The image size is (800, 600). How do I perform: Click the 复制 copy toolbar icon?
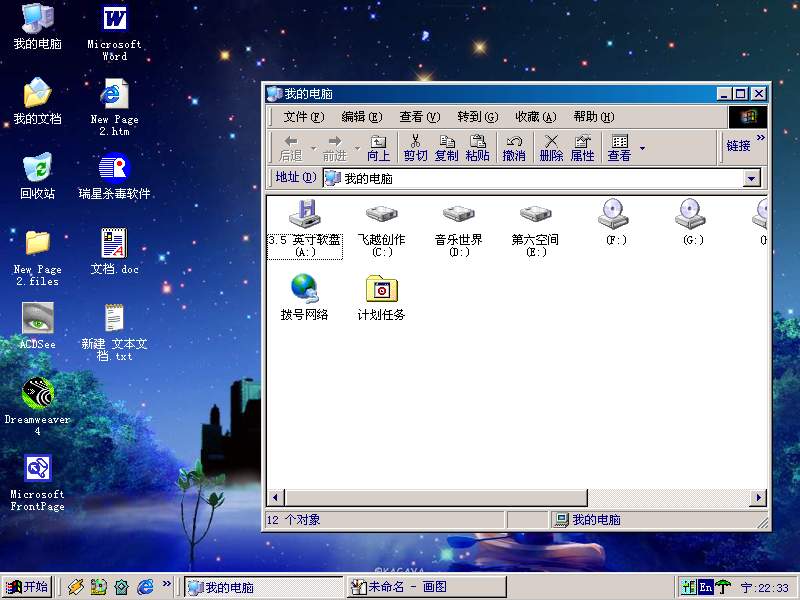[446, 148]
